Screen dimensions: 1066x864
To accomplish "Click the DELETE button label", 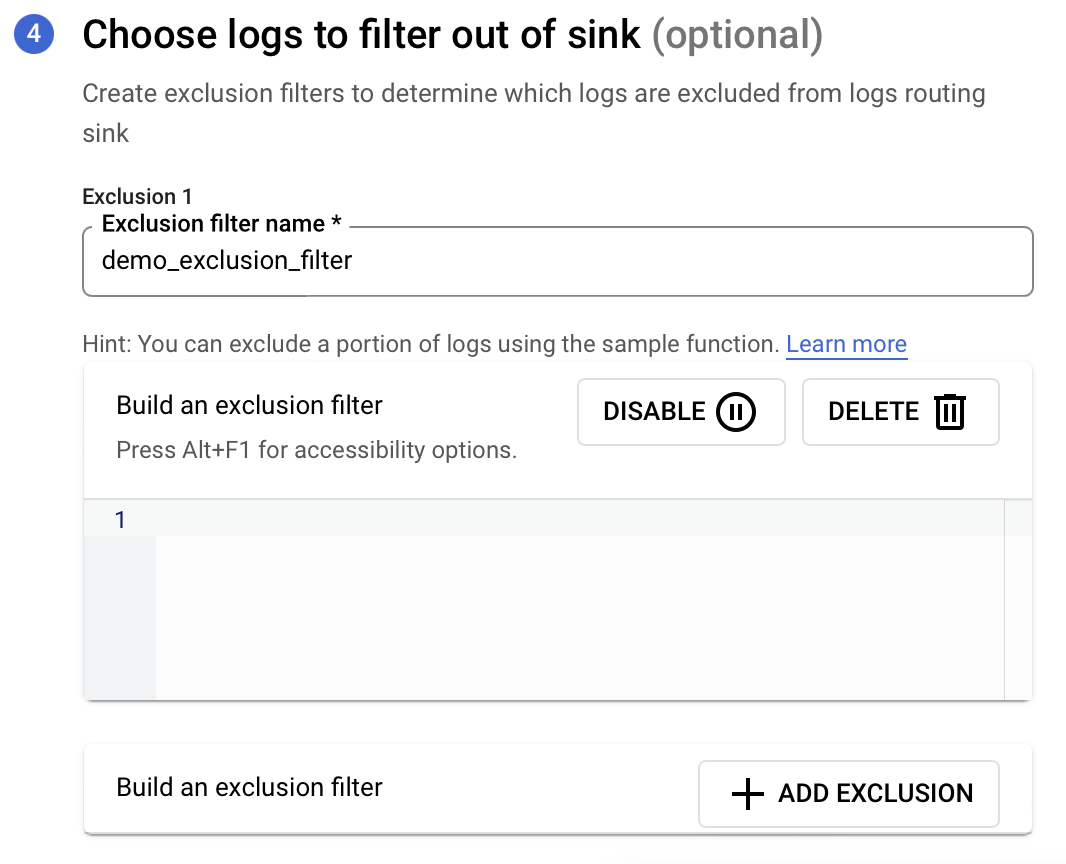I will coord(874,412).
